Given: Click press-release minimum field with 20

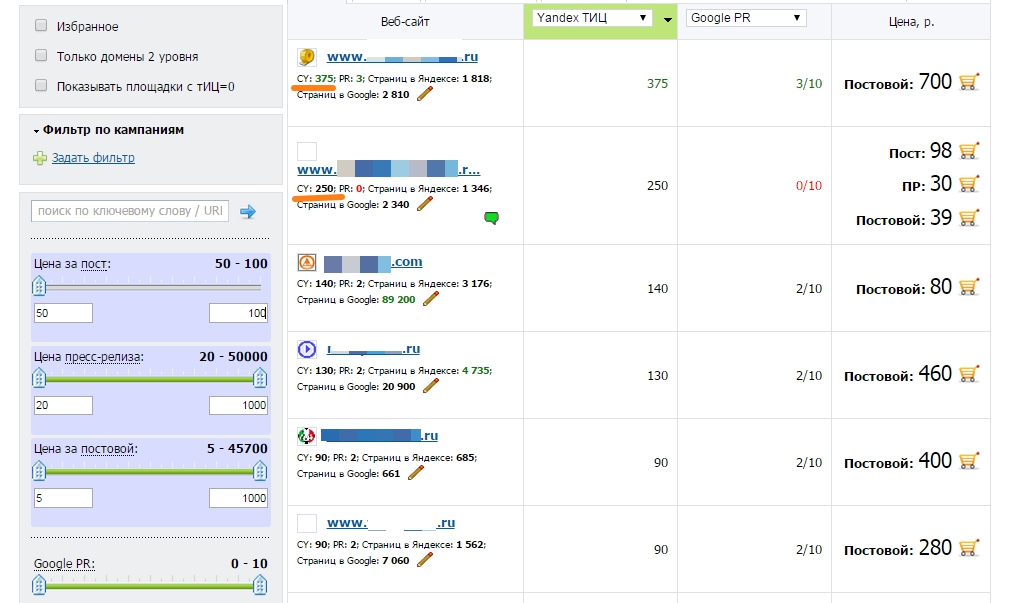Looking at the screenshot, I should (x=63, y=405).
